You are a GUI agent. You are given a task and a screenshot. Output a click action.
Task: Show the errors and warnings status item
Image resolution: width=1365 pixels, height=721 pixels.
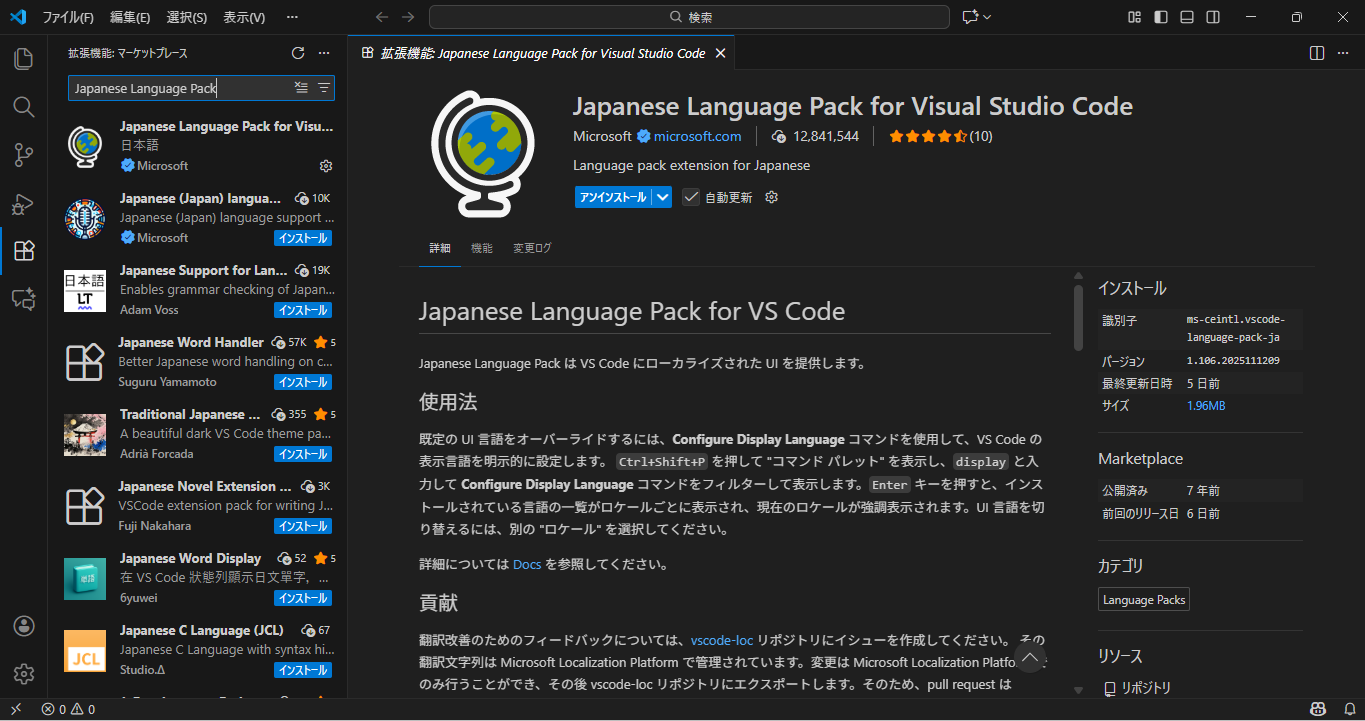coord(68,709)
